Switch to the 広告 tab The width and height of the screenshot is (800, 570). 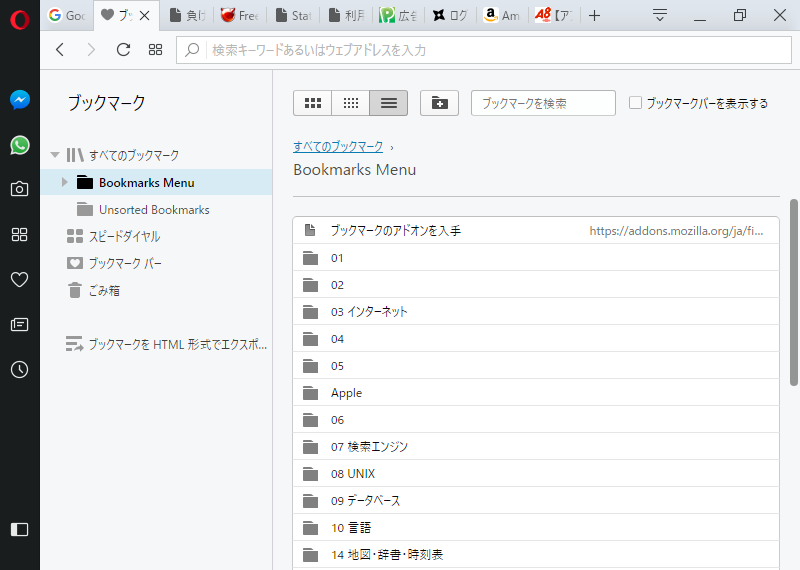[398, 15]
